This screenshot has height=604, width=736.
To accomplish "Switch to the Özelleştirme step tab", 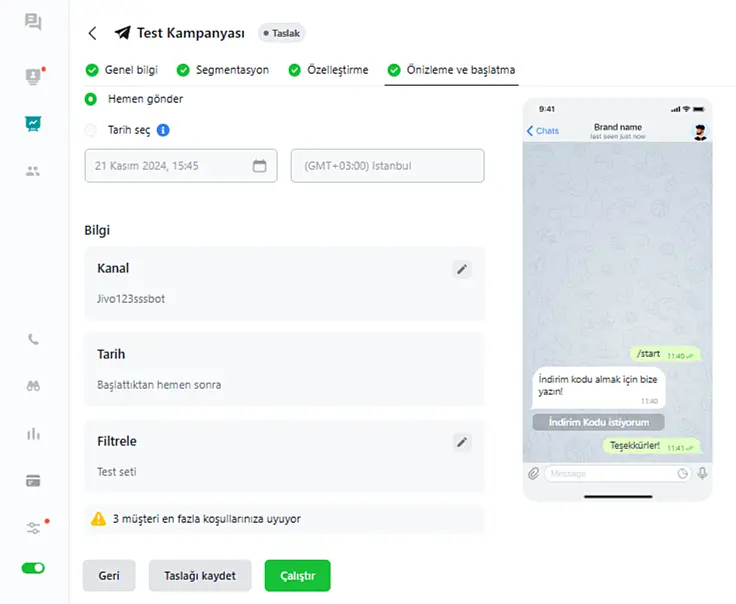I will pos(329,70).
